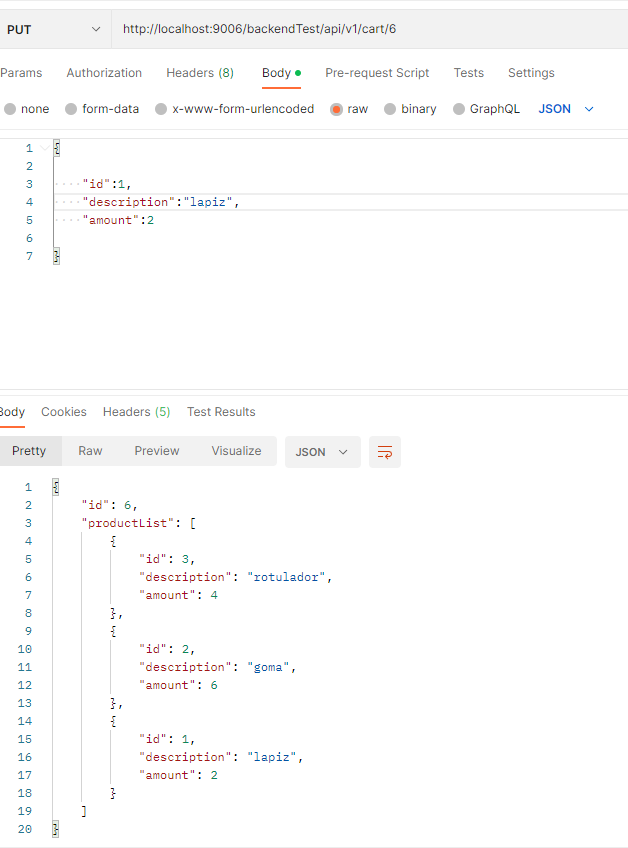The width and height of the screenshot is (628, 848).
Task: Select the GraphQL body radio option
Action: [459, 109]
